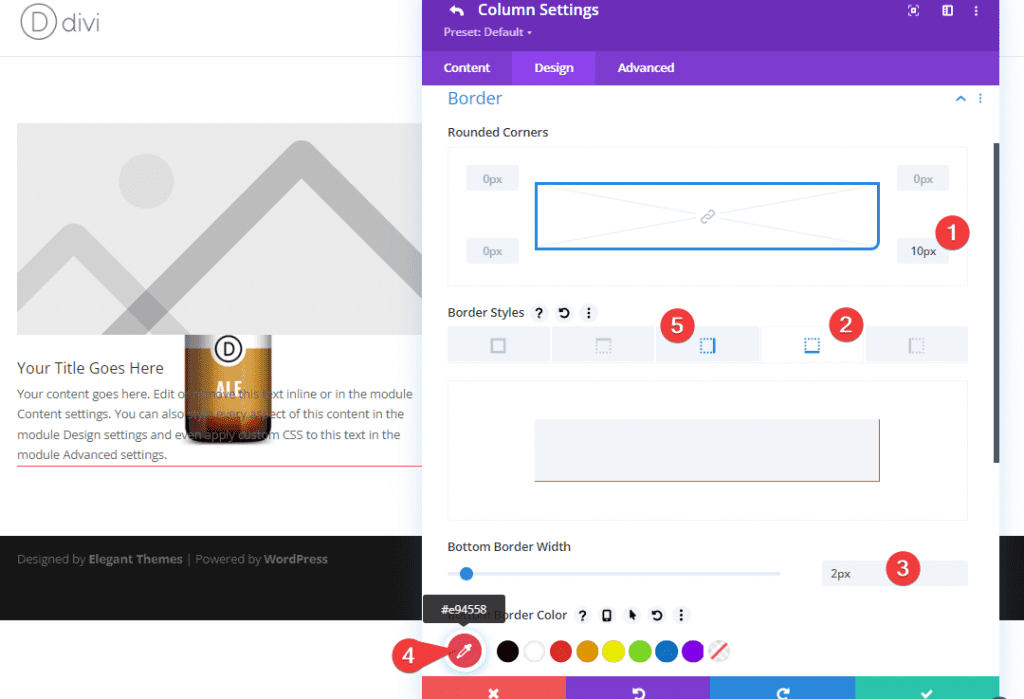Click the hover cursor icon for border color
Viewport: 1024px width, 699px height.
[632, 615]
